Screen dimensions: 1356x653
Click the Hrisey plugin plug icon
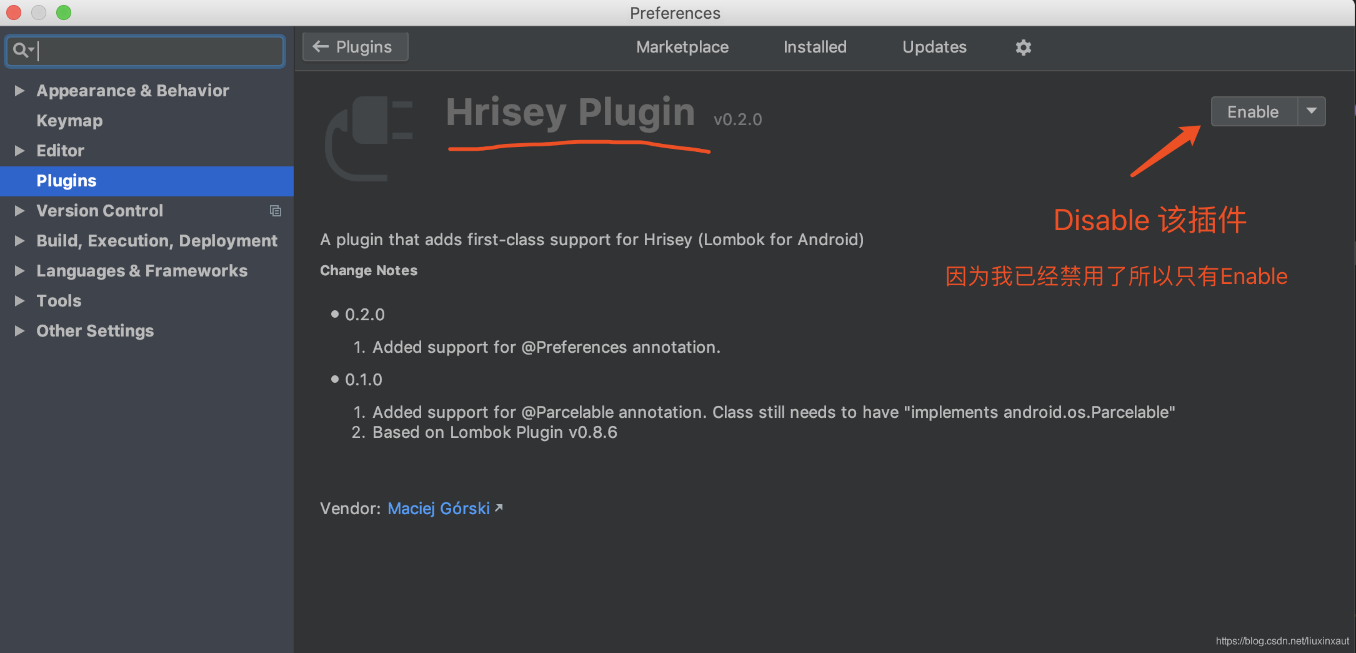(x=368, y=140)
